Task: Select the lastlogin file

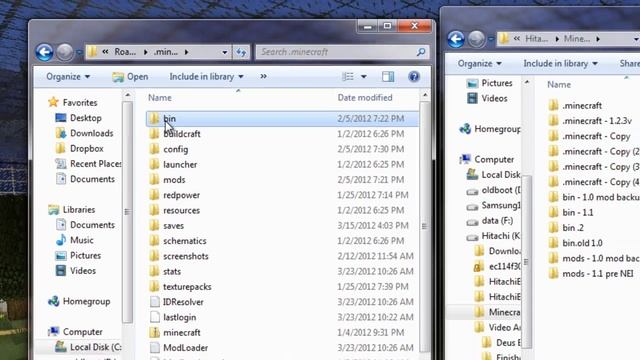Action: [282, 317]
